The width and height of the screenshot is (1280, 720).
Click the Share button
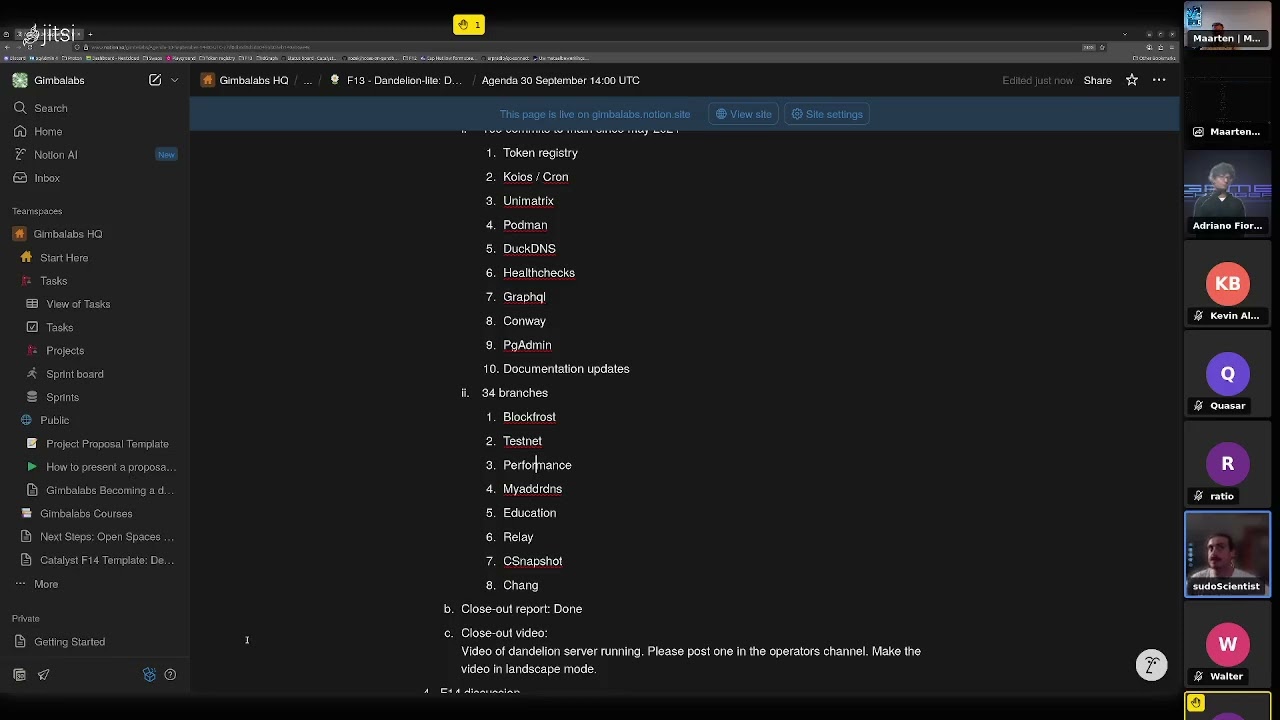[x=1097, y=80]
